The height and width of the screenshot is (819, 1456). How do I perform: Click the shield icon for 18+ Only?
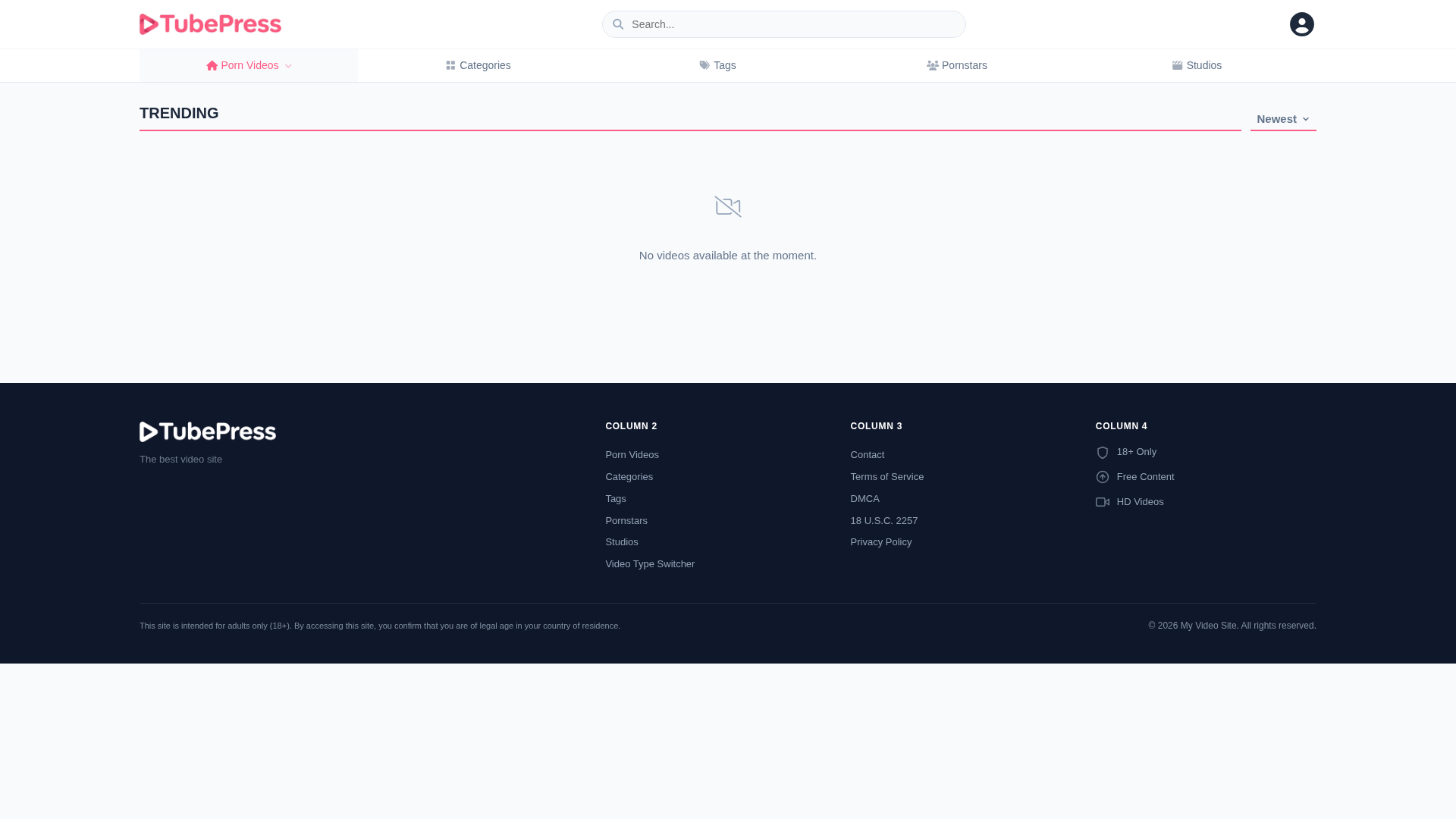point(1103,452)
